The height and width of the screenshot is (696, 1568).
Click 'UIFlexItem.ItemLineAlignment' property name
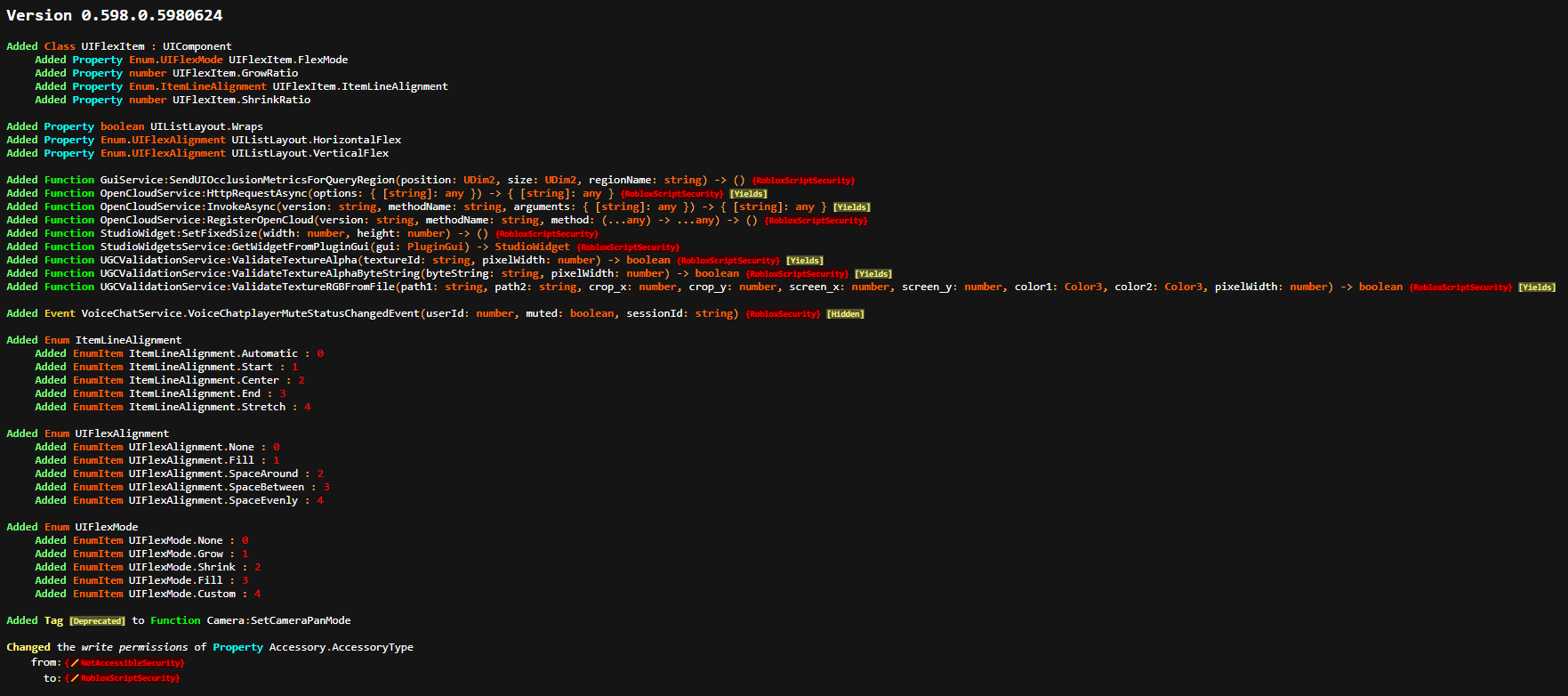pyautogui.click(x=360, y=86)
